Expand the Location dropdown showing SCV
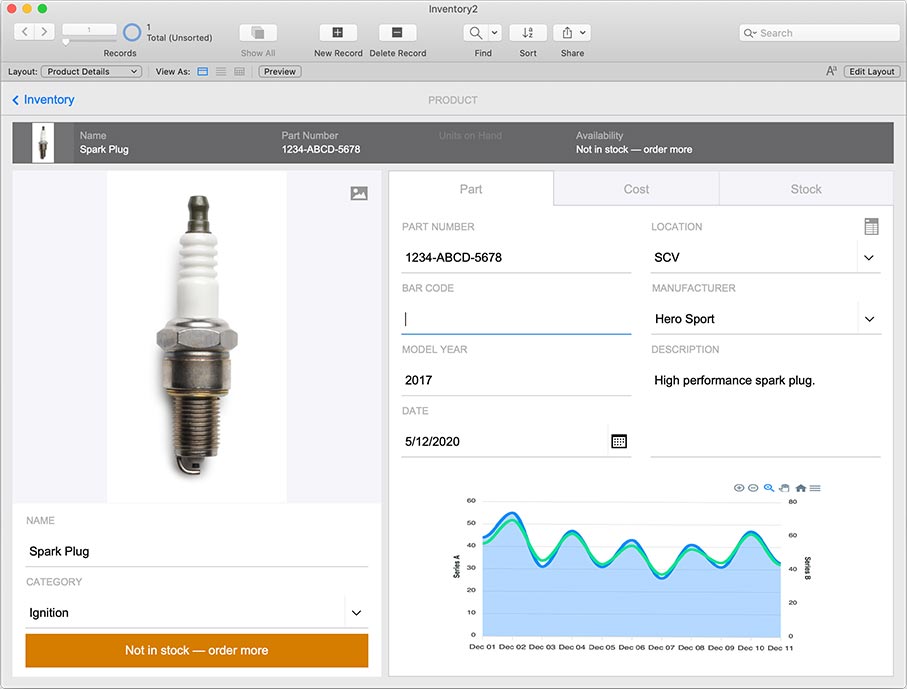 869,258
